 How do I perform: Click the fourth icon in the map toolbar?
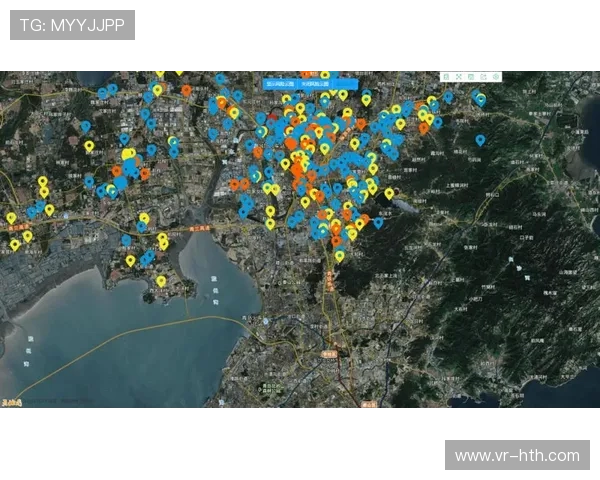tap(483, 76)
